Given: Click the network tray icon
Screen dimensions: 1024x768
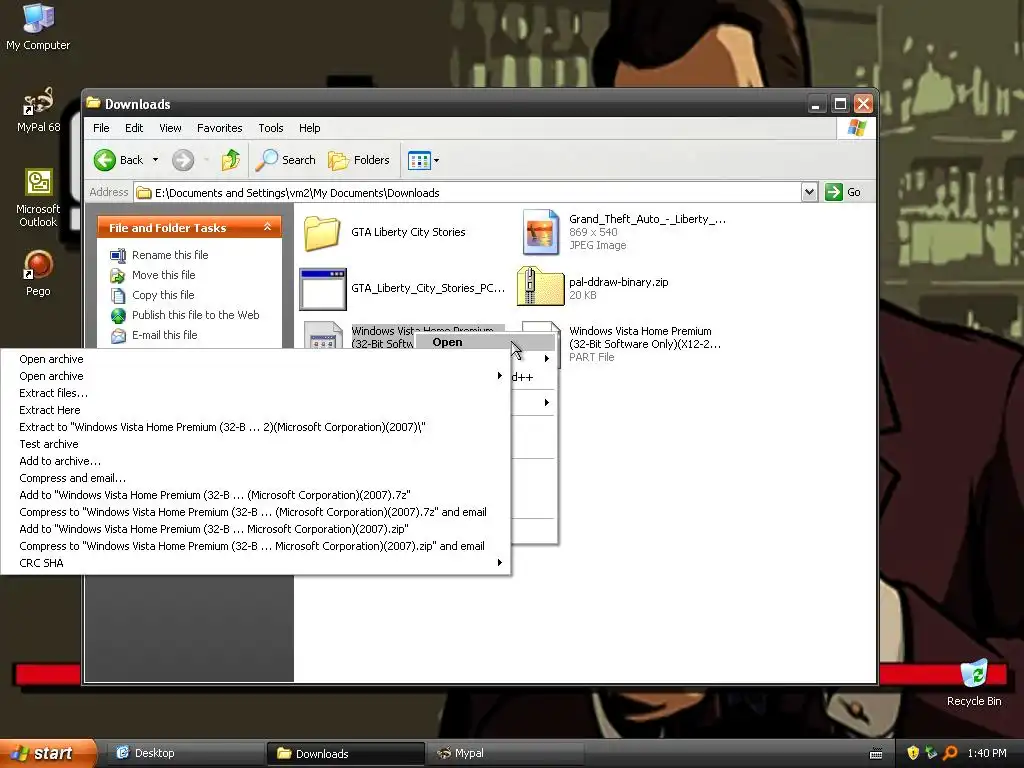Looking at the screenshot, I should tap(931, 753).
